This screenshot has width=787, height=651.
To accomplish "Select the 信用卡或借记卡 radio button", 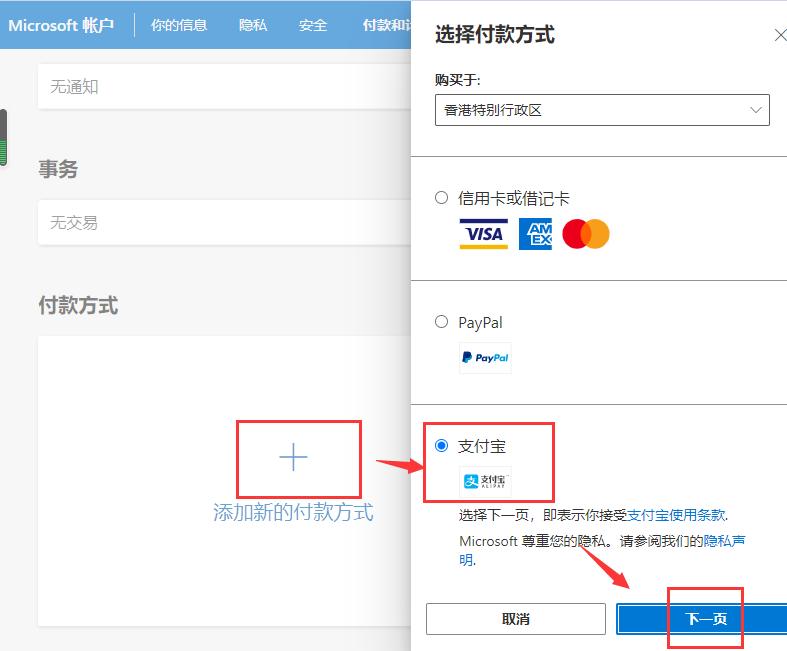I will click(x=441, y=198).
